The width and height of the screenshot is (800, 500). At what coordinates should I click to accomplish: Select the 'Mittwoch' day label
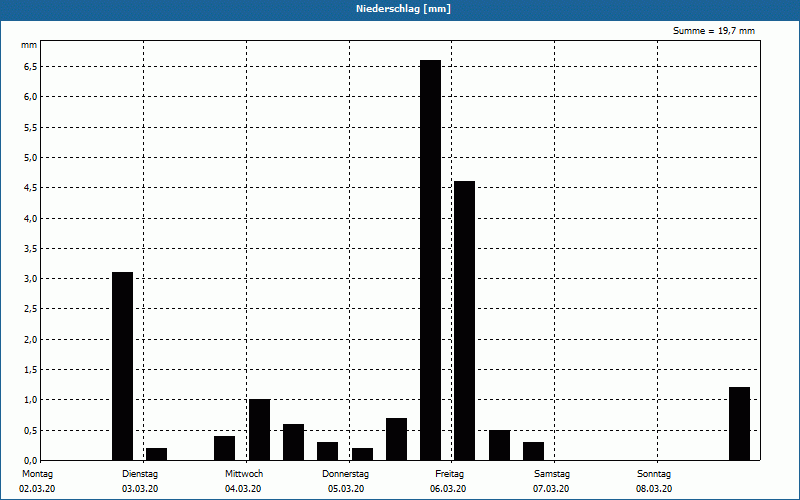[x=244, y=474]
